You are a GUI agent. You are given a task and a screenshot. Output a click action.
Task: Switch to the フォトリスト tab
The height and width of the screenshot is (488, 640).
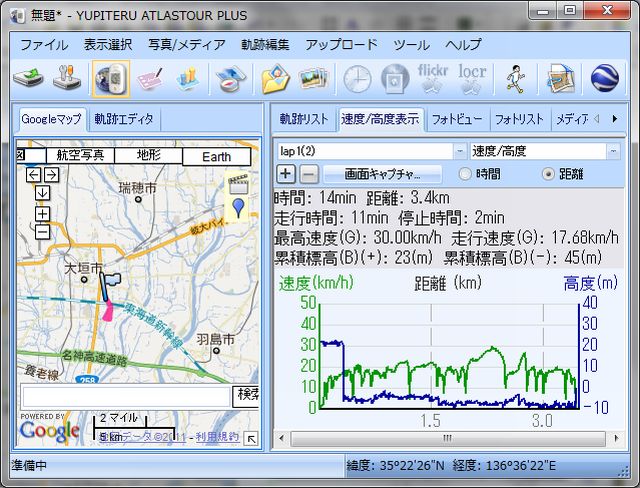(520, 119)
